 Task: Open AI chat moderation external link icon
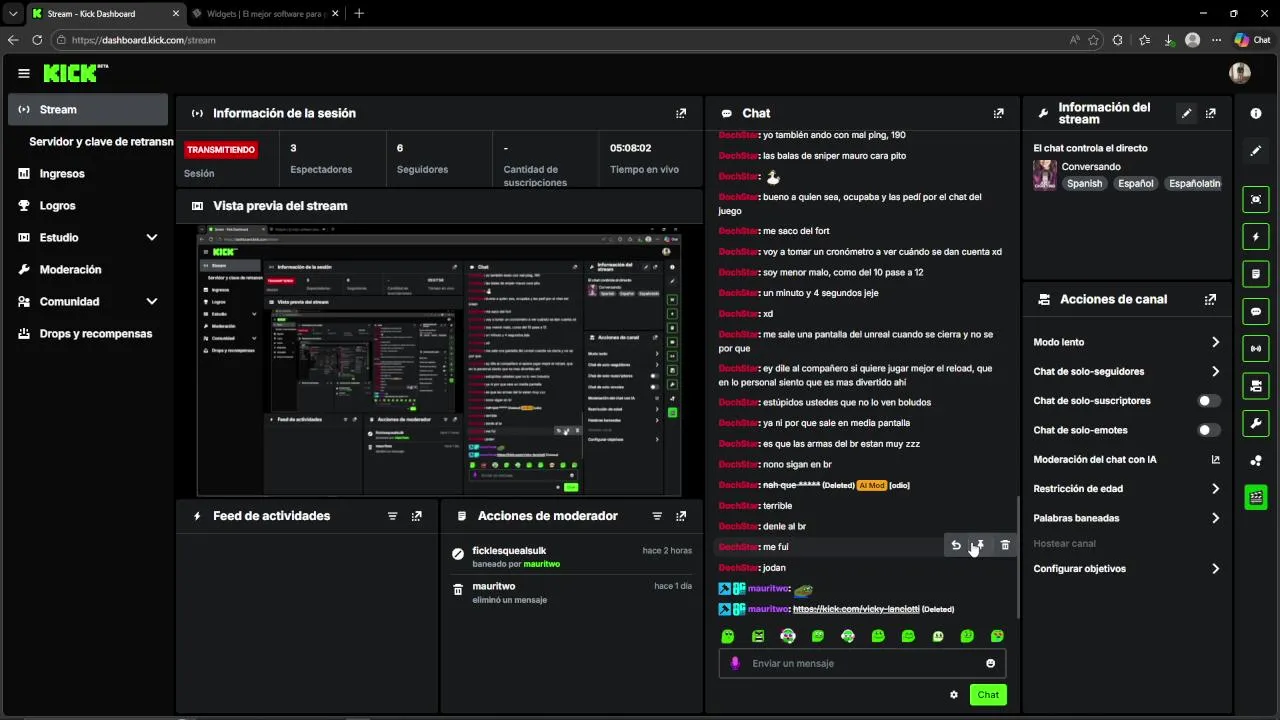point(1215,460)
